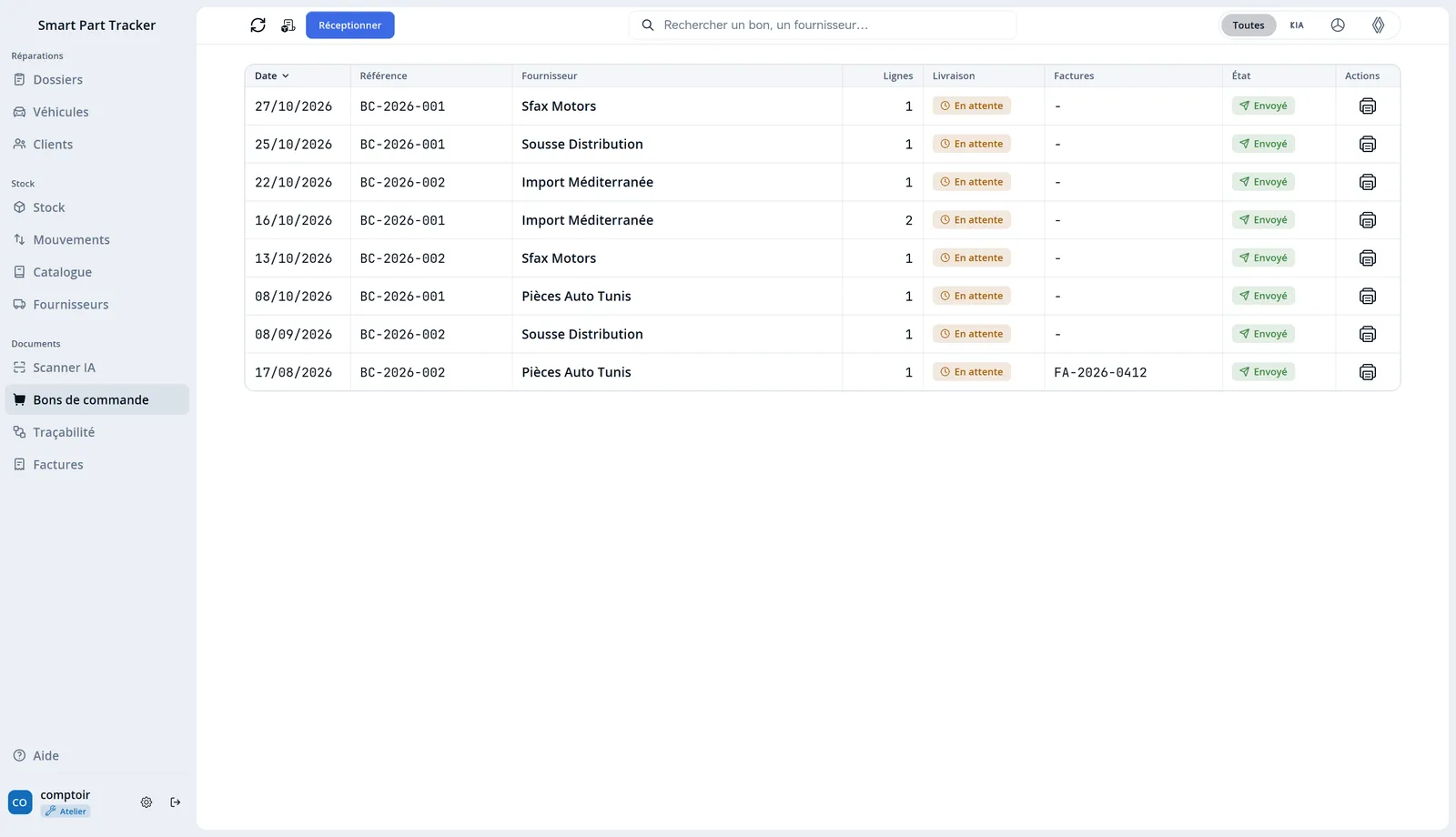
Task: Print order dated 16/10/2026
Action: (1368, 220)
